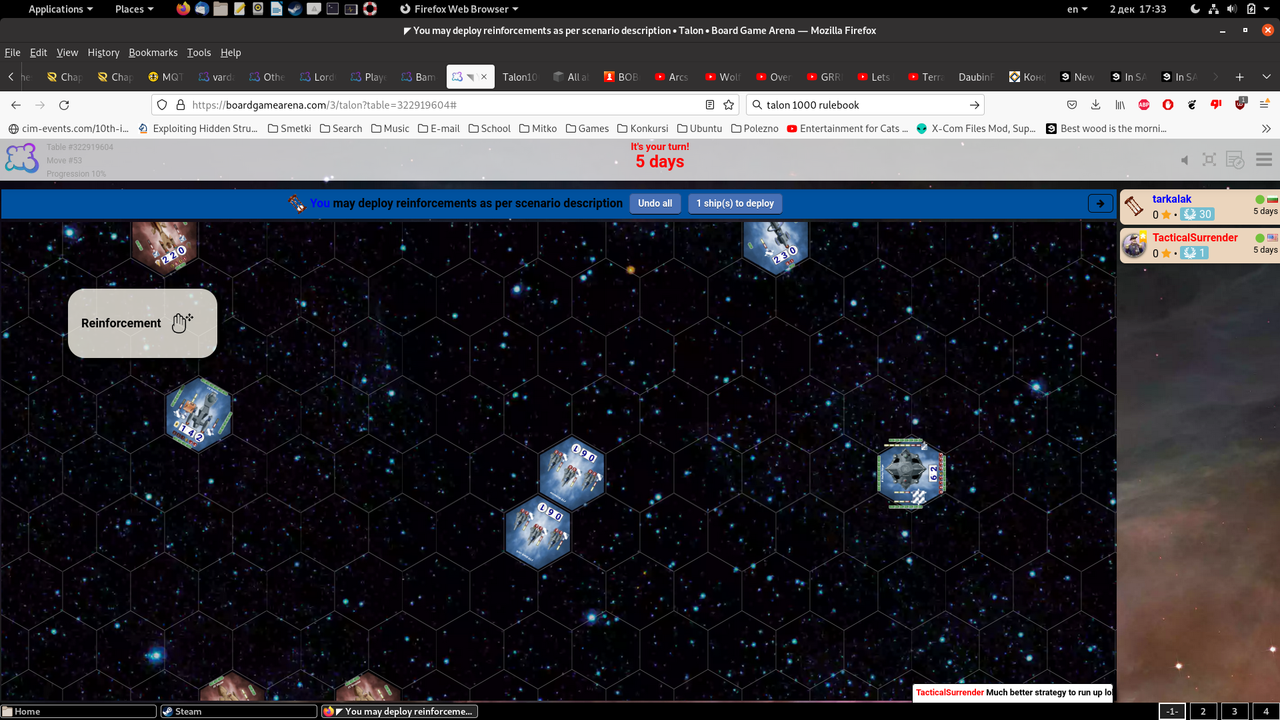Select the ship token labeled 142
The image size is (1280, 720).
199,414
